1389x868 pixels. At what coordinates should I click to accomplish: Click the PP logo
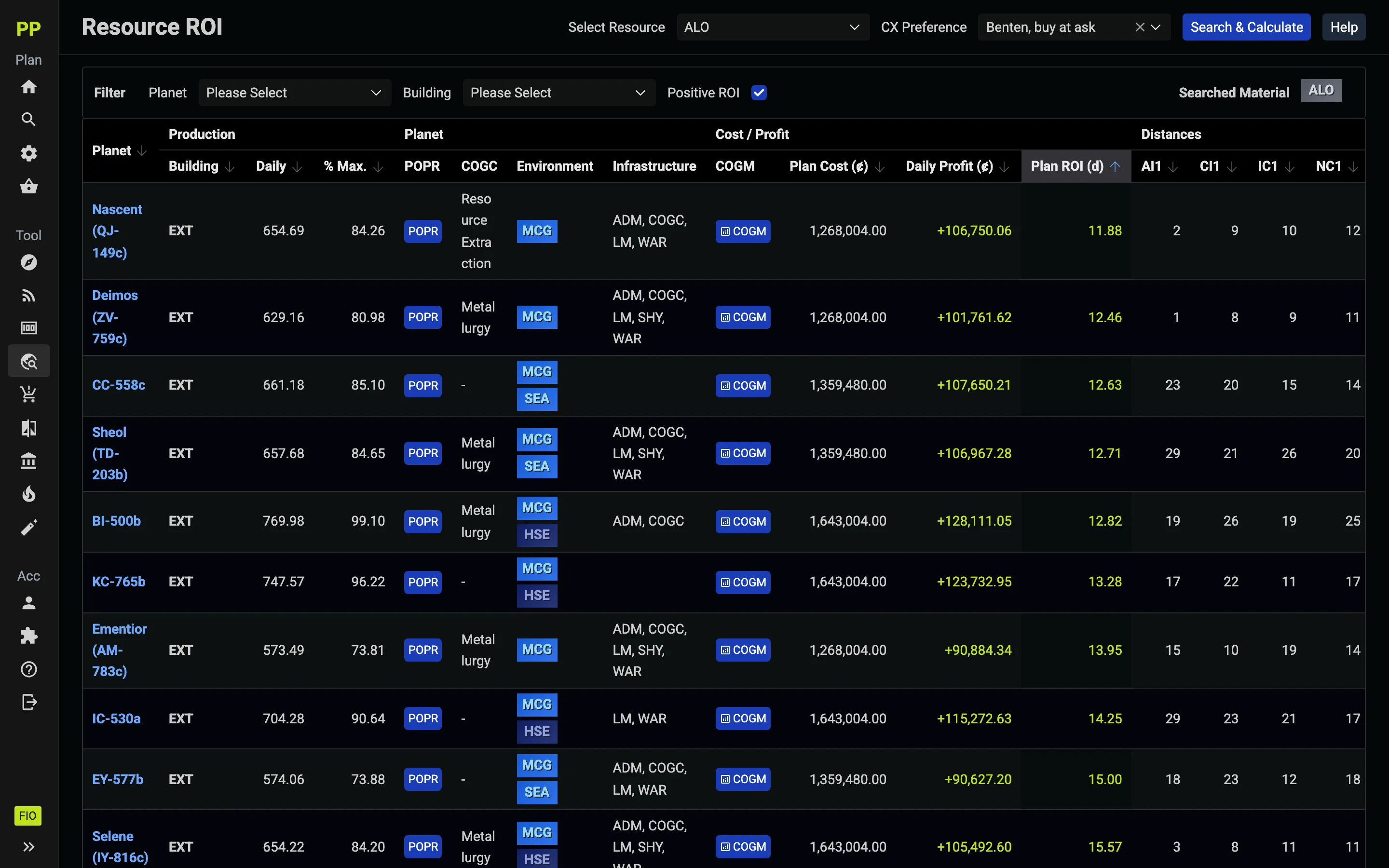coord(29,28)
